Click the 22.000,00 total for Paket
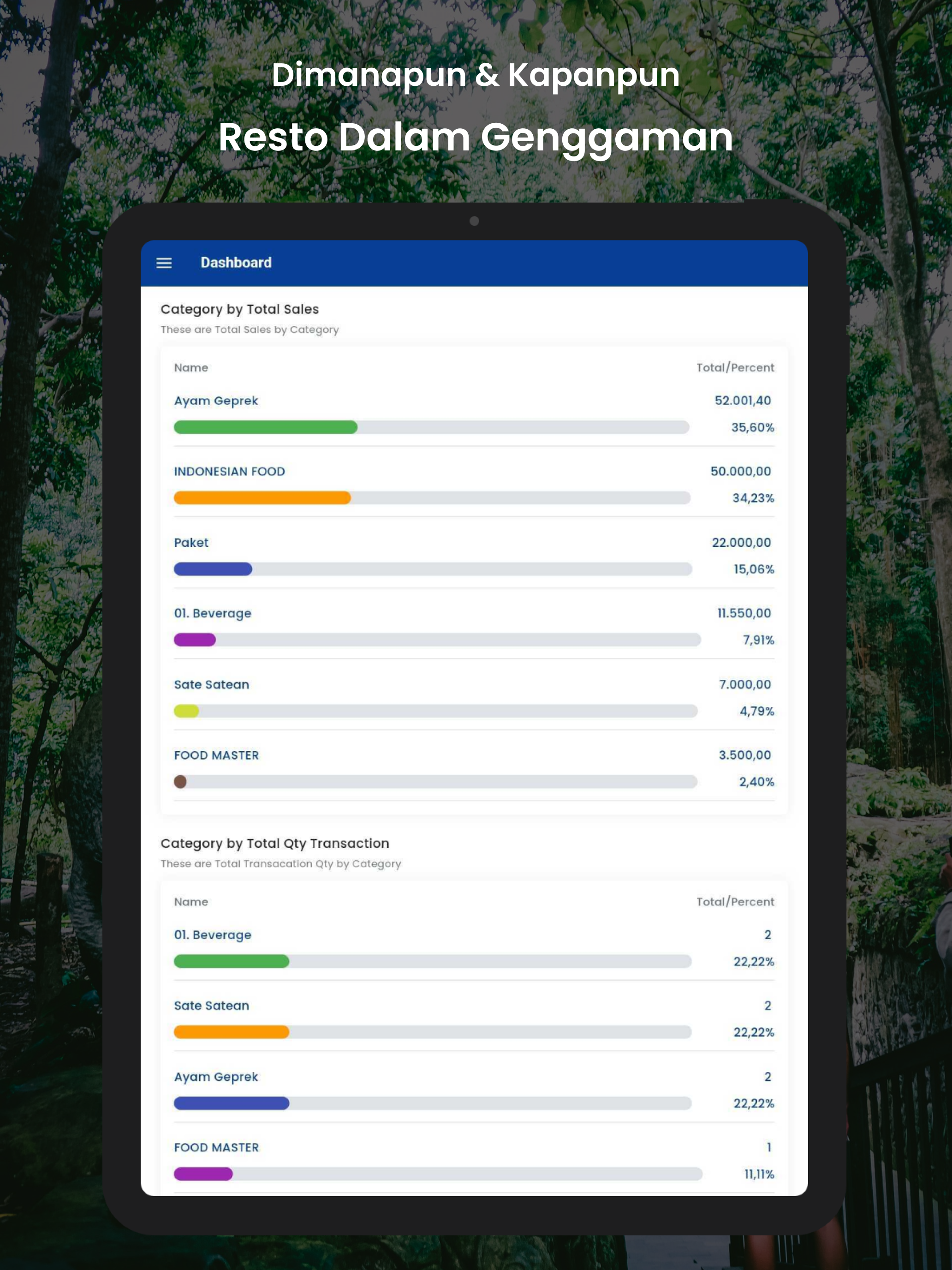This screenshot has width=952, height=1270. (741, 543)
